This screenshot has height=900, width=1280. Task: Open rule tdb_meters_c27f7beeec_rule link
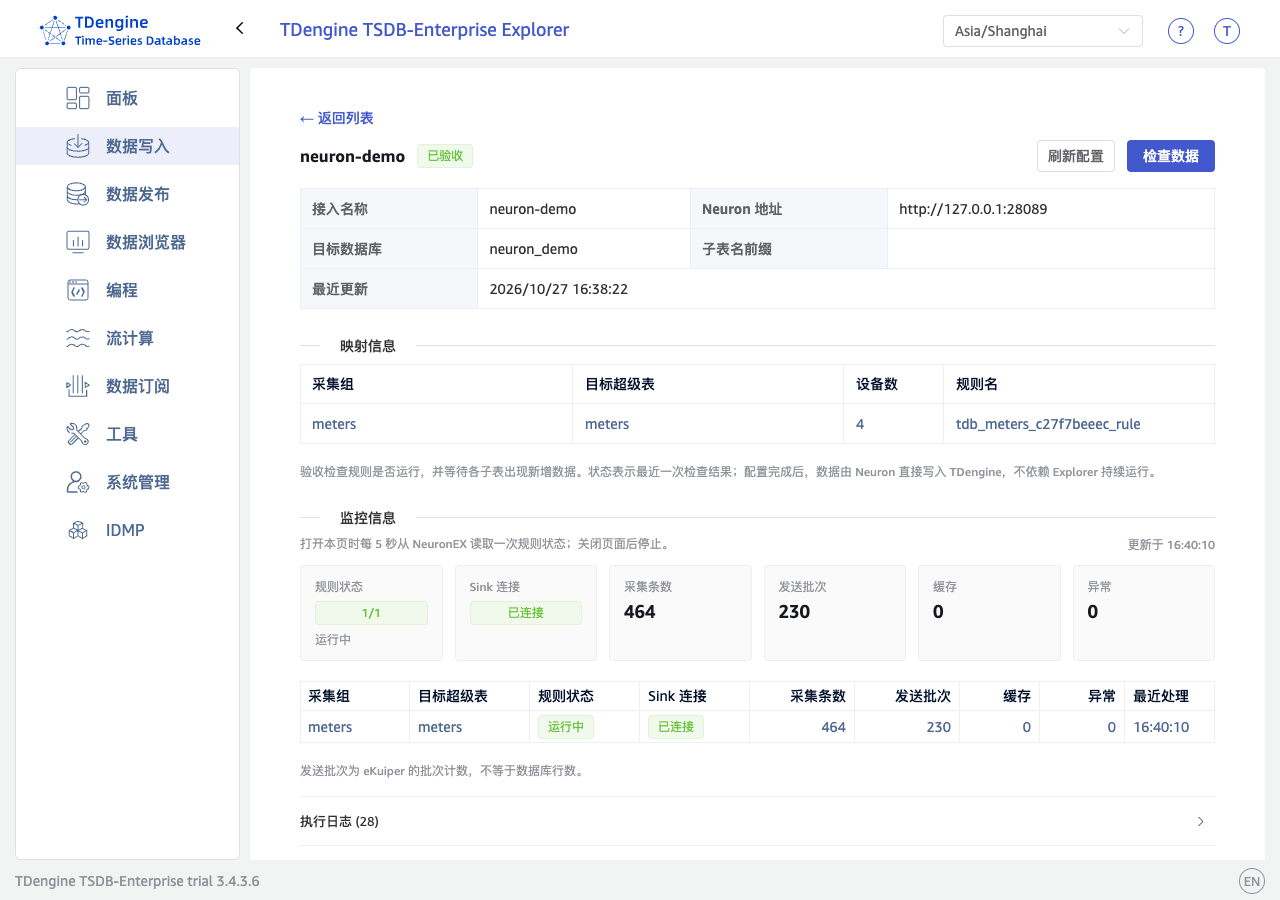tap(1048, 424)
